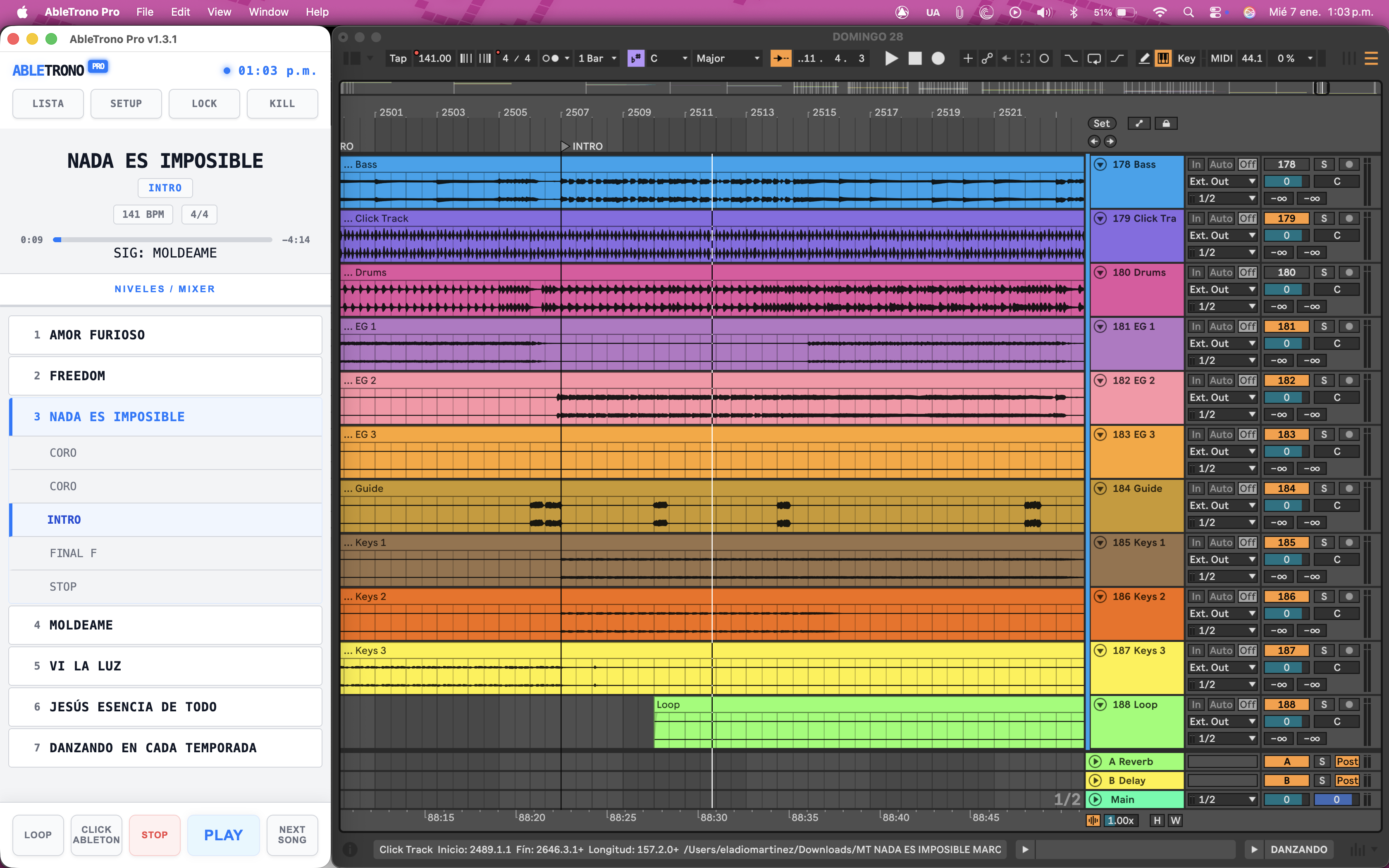This screenshot has height=868, width=1389.
Task: Solo the 180 Drums track
Action: point(1324,272)
